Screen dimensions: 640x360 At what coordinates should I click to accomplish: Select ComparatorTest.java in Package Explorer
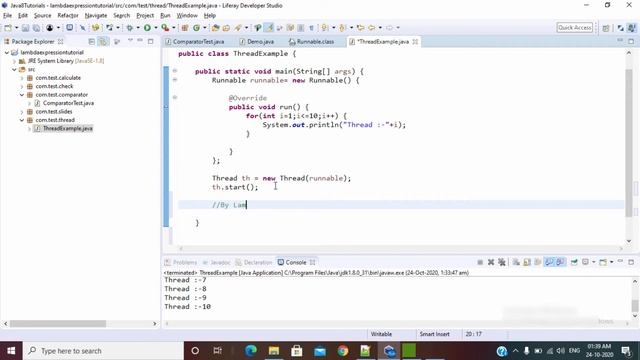point(68,103)
